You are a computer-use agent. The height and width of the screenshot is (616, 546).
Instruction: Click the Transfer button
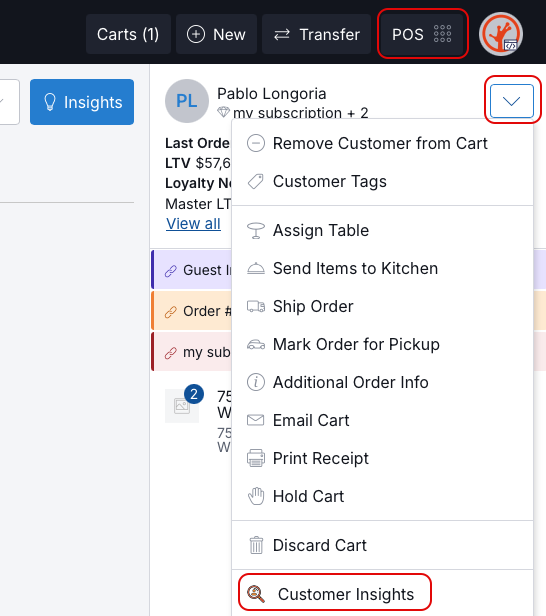tap(317, 34)
